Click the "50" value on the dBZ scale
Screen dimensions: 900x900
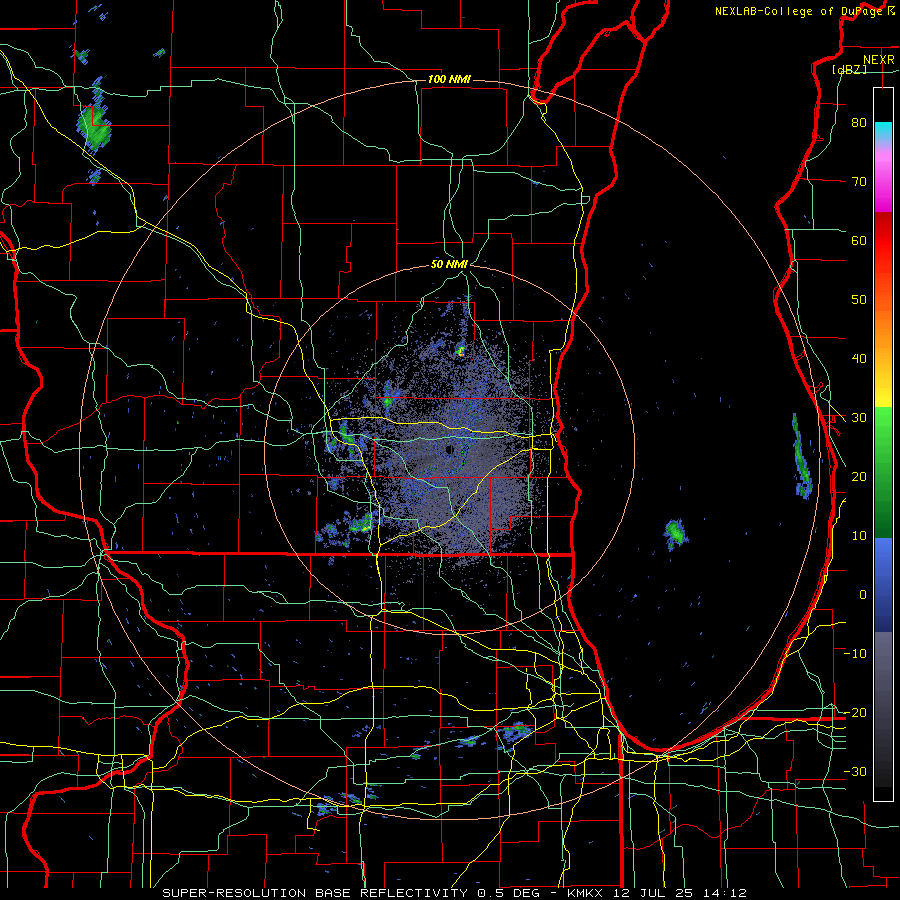click(x=859, y=300)
